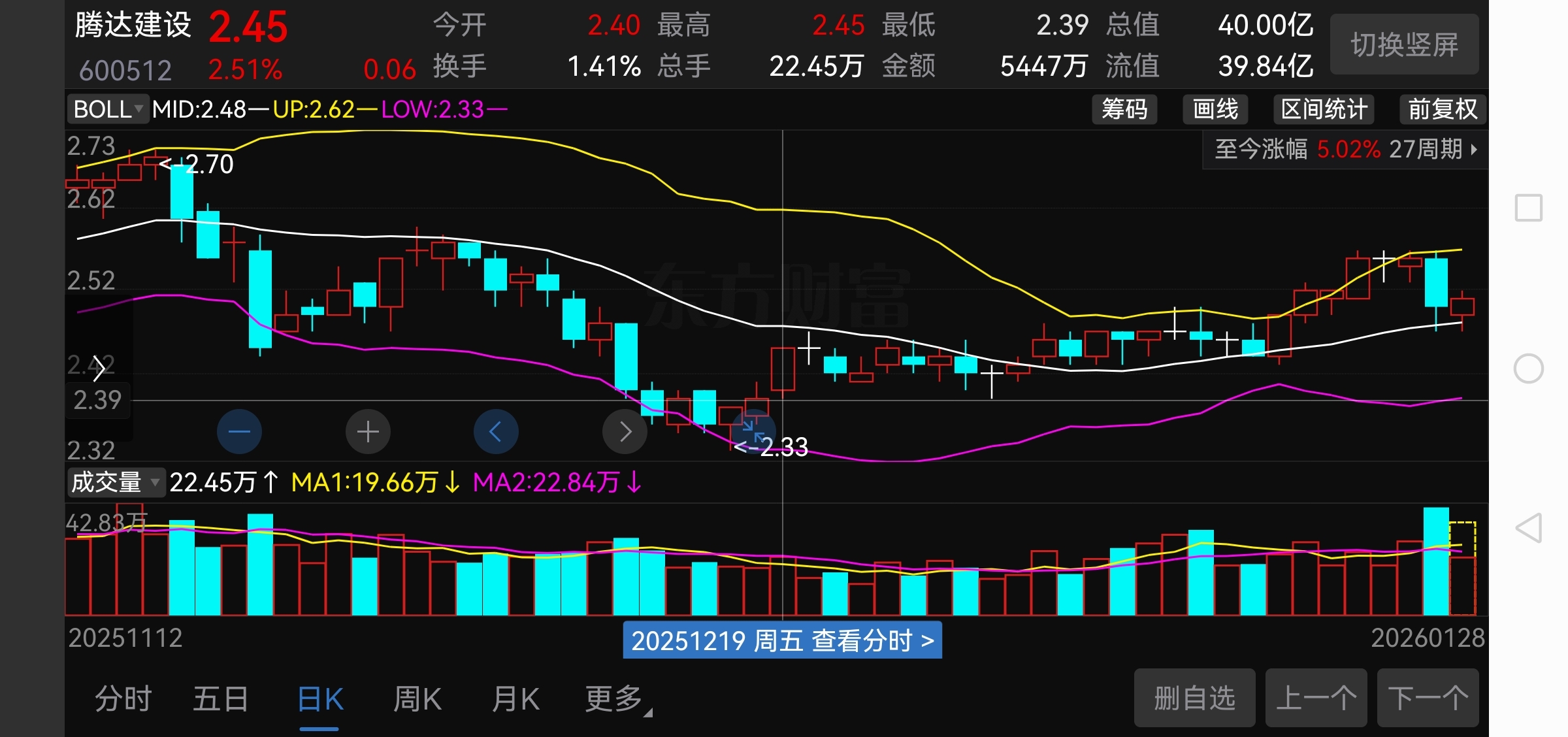Move crosshair left with blue arrow
Image resolution: width=1568 pixels, height=737 pixels.
point(496,431)
